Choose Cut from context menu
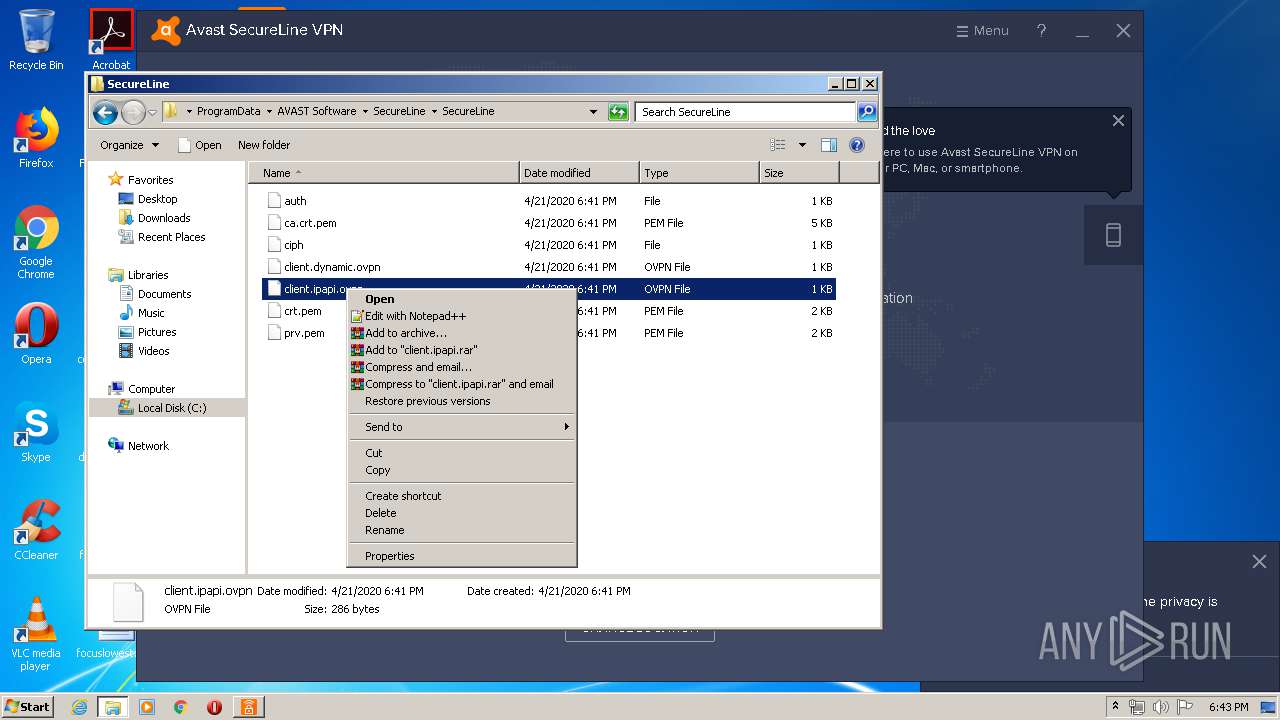Viewport: 1280px width, 720px height. 461,453
